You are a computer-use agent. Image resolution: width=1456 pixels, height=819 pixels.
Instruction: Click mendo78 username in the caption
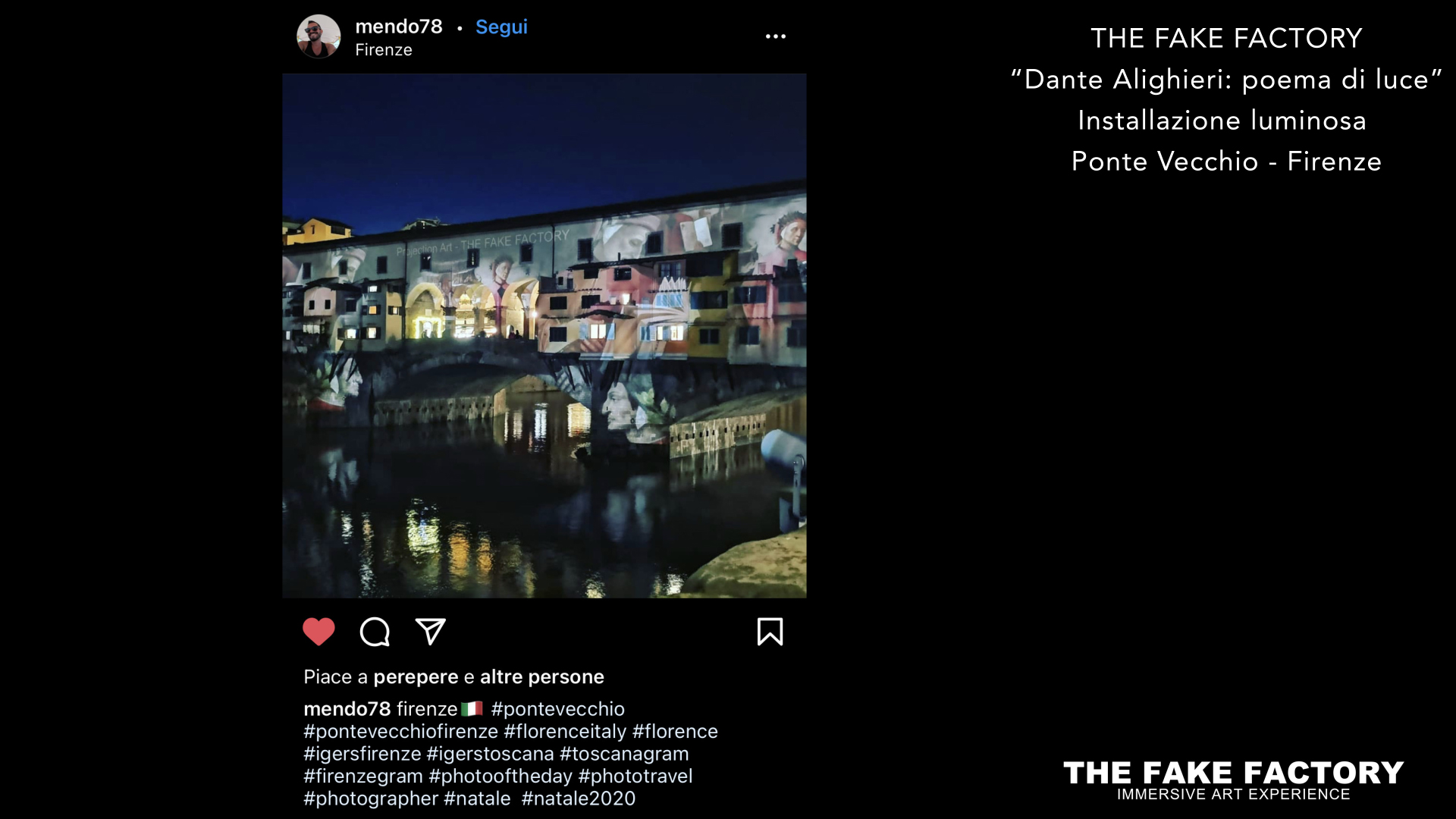347,709
